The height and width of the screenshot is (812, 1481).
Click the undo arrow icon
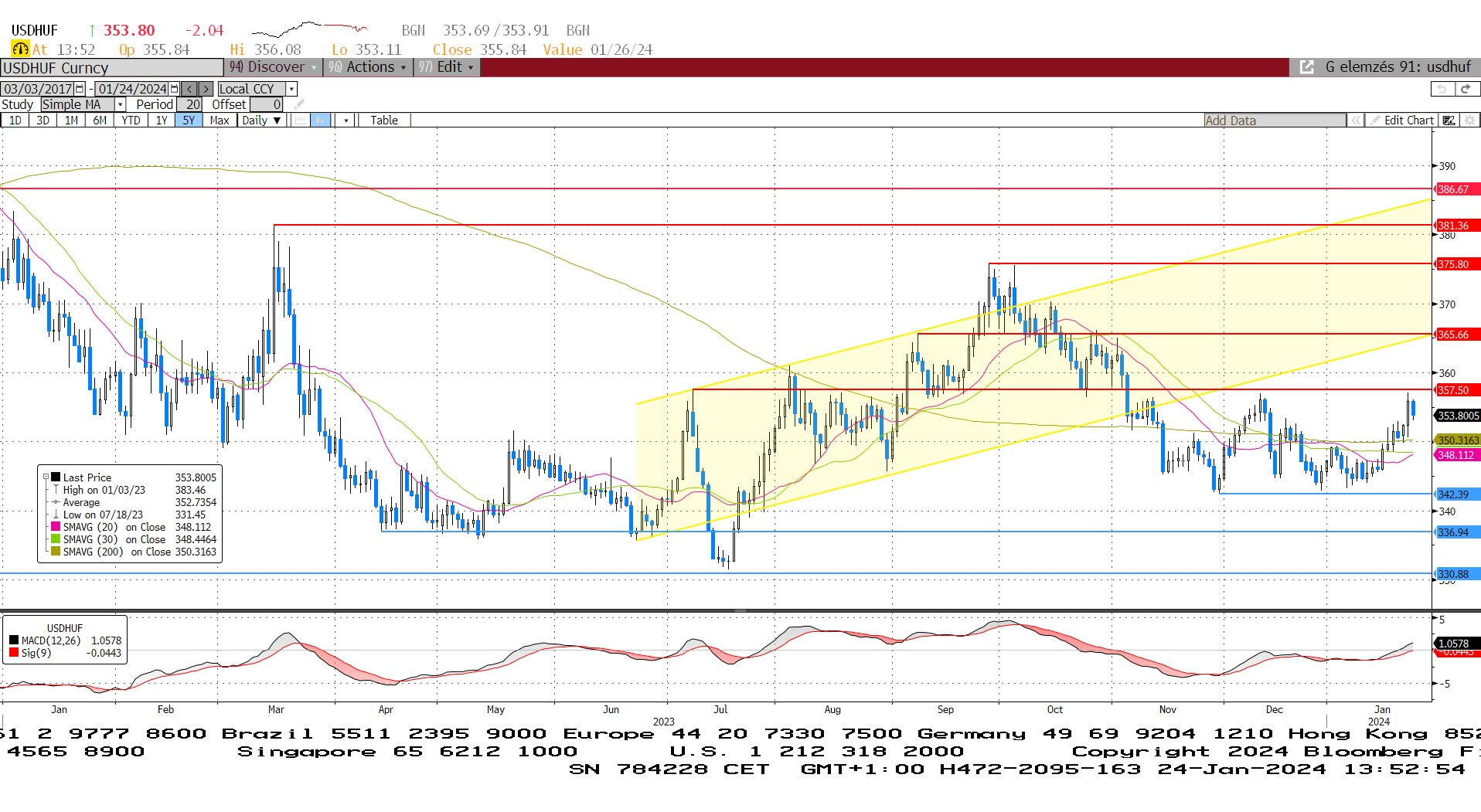1441,90
